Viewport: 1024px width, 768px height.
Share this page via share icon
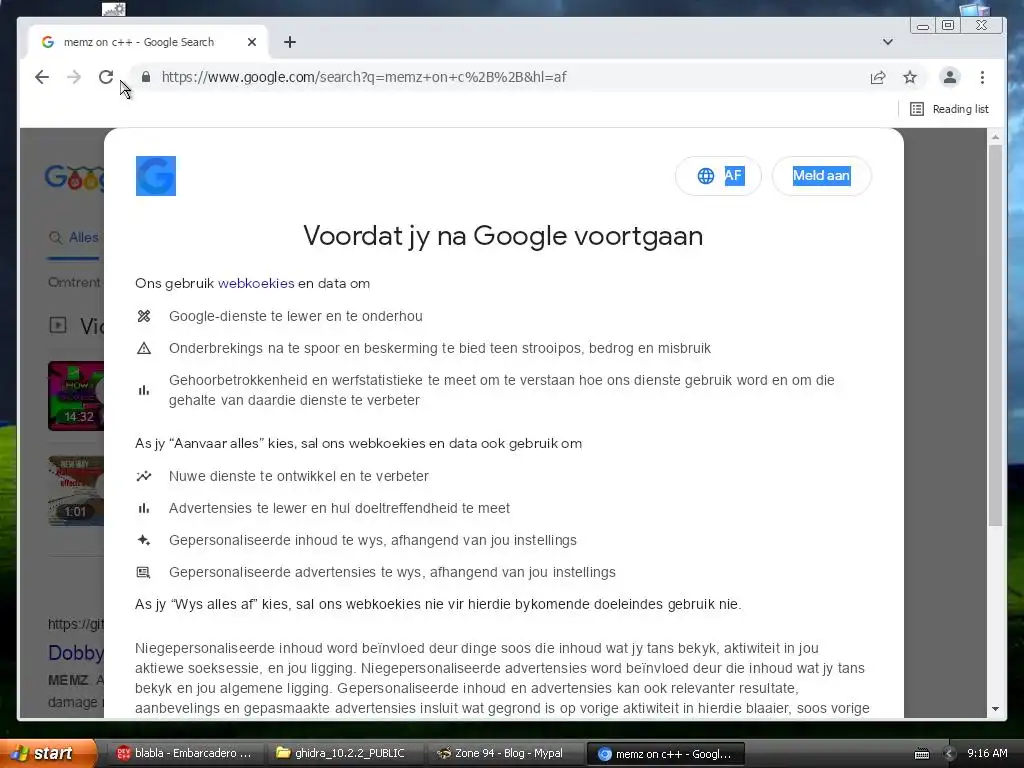pyautogui.click(x=878, y=78)
